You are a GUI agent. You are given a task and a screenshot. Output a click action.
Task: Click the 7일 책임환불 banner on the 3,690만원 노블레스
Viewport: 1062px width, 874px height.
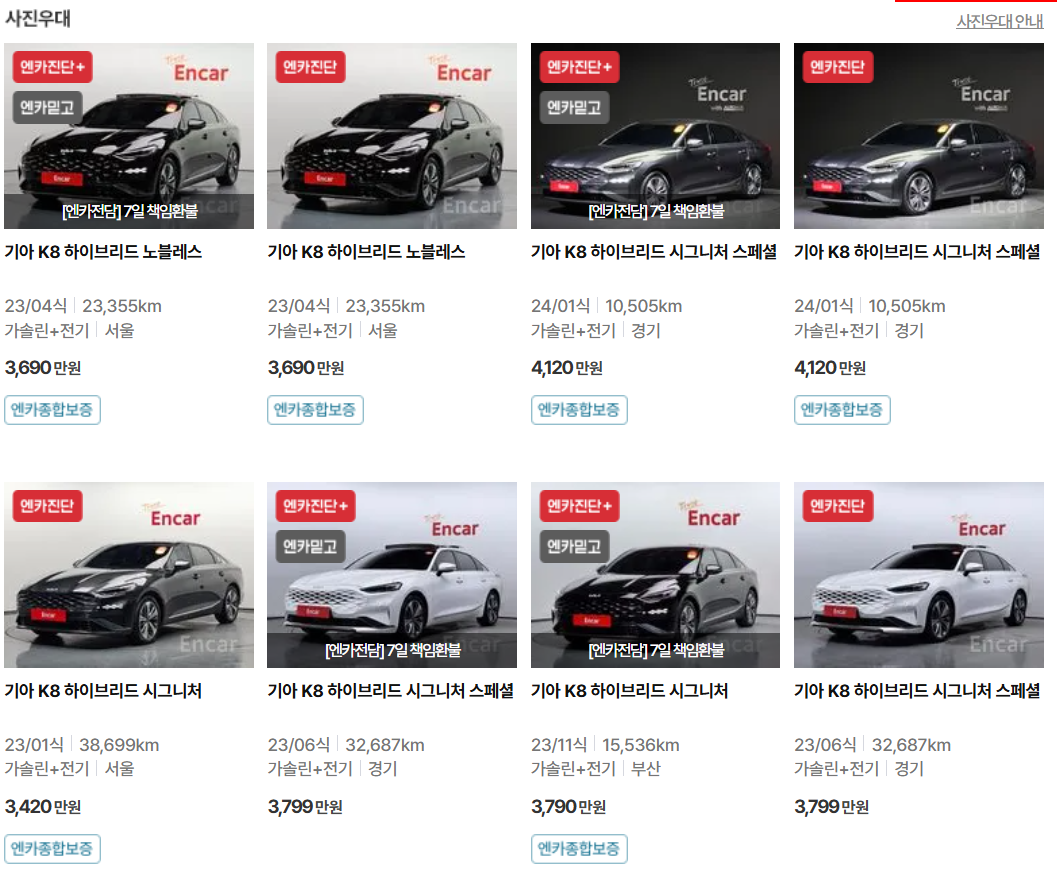pos(129,211)
